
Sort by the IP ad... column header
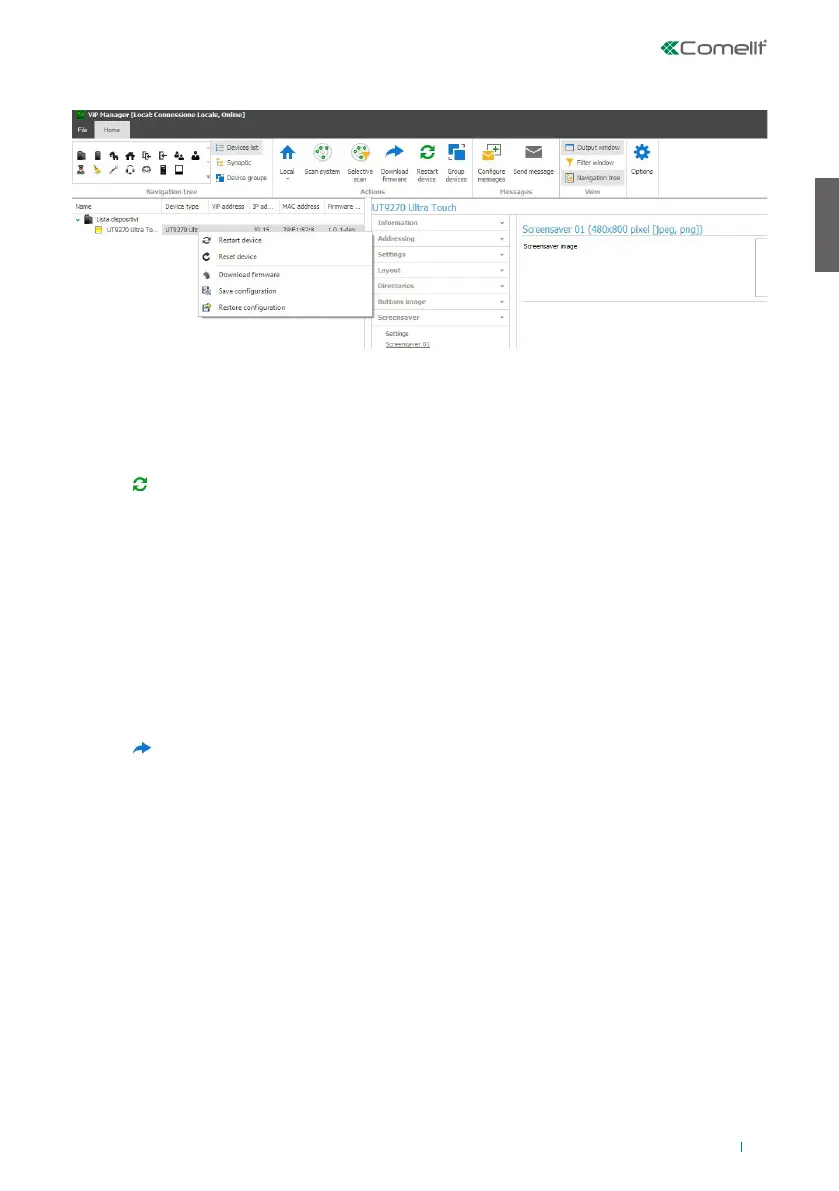pos(263,207)
